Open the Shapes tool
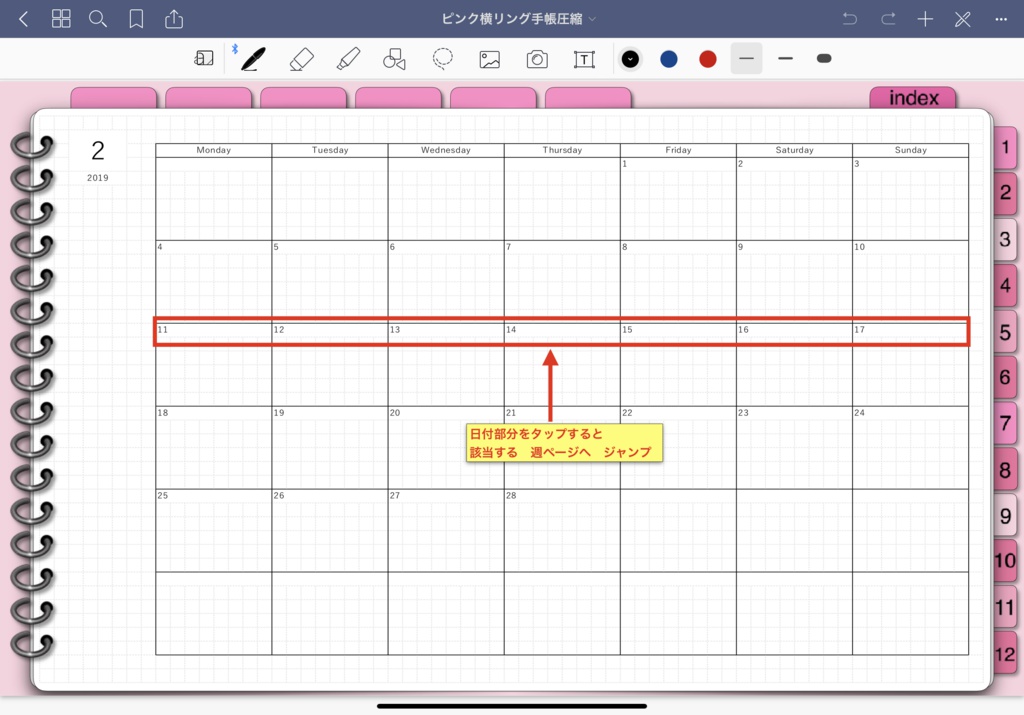 click(394, 59)
